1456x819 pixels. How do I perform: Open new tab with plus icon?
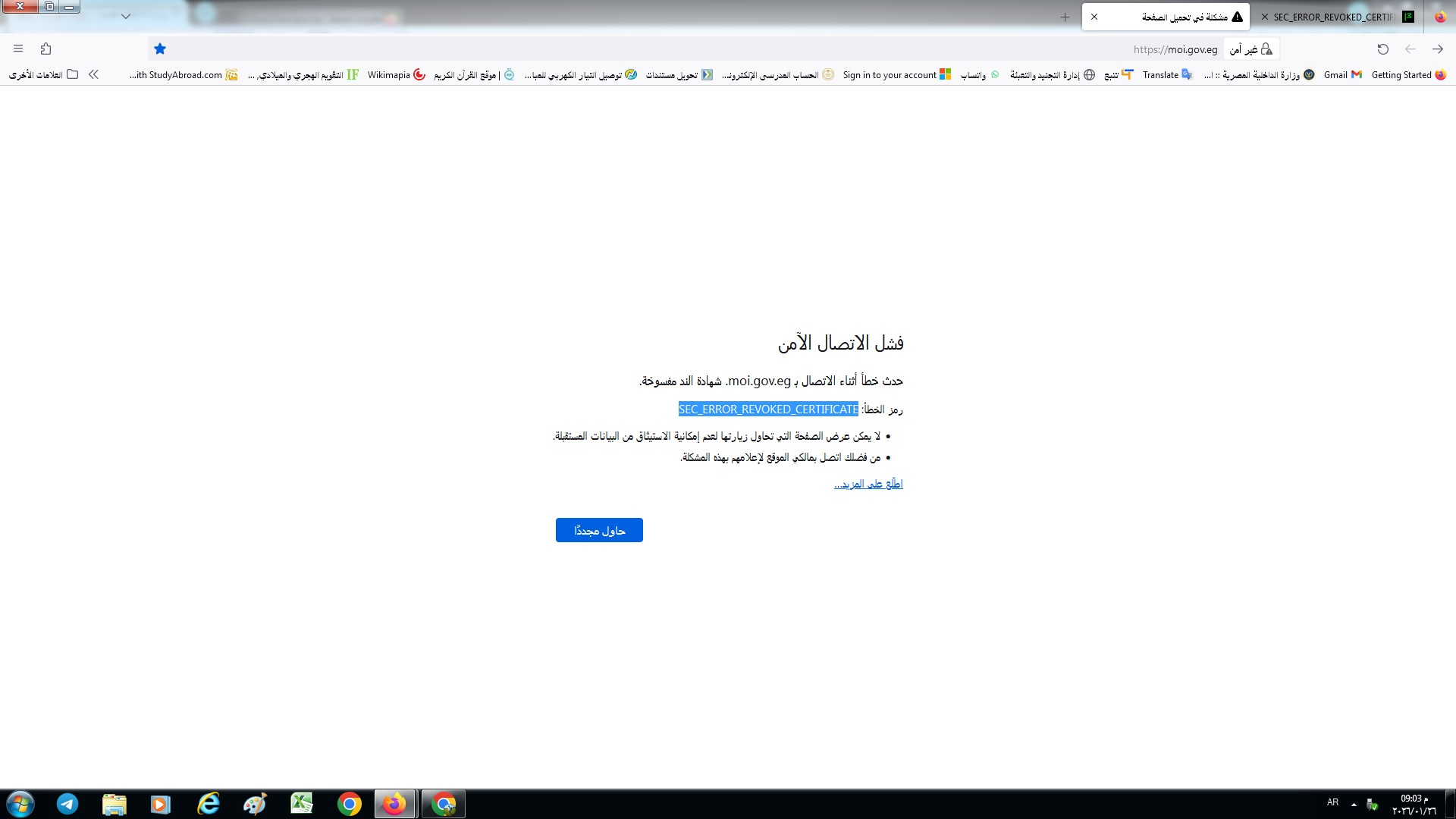tap(1065, 17)
